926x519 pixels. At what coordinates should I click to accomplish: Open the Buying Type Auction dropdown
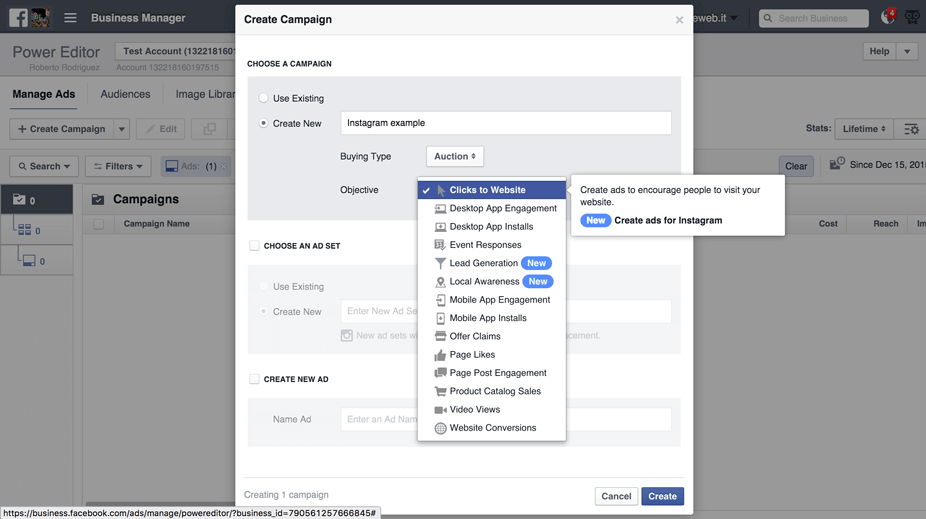coord(455,156)
